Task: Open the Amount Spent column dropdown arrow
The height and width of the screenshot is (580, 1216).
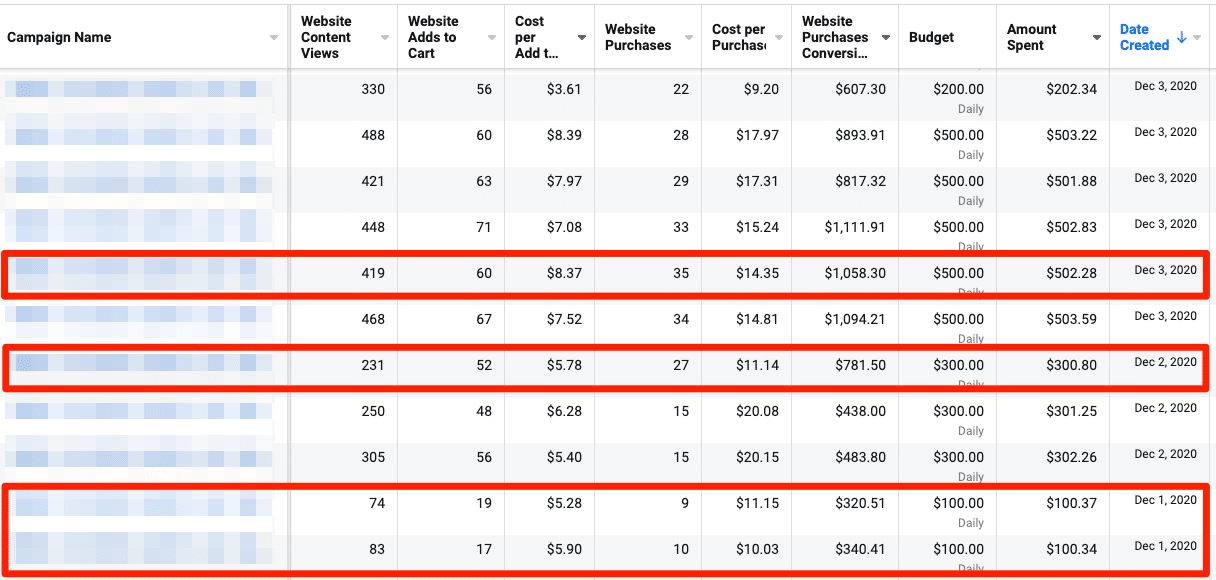Action: point(1096,38)
